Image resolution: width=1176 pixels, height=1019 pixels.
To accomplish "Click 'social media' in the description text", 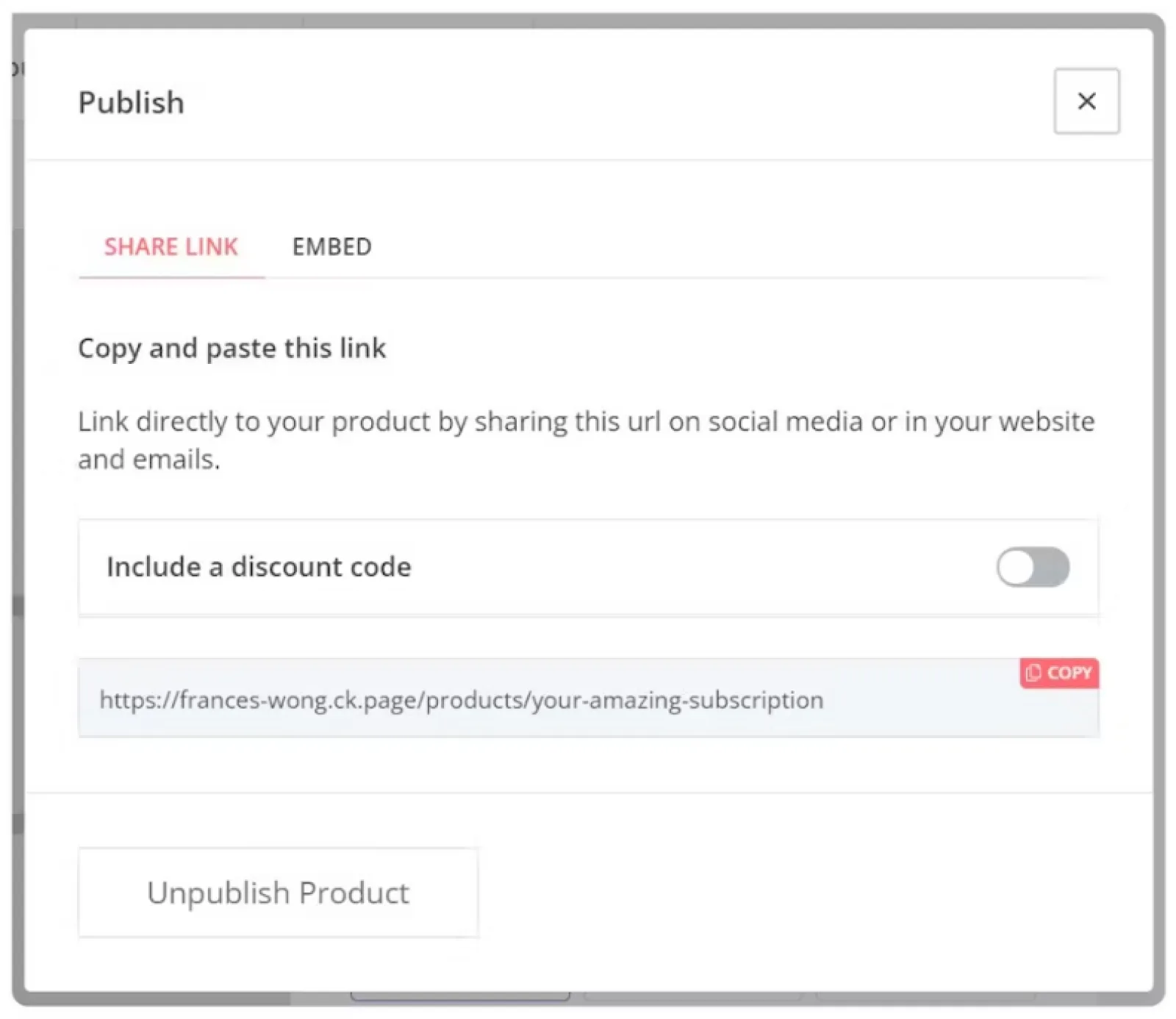I will coord(786,422).
